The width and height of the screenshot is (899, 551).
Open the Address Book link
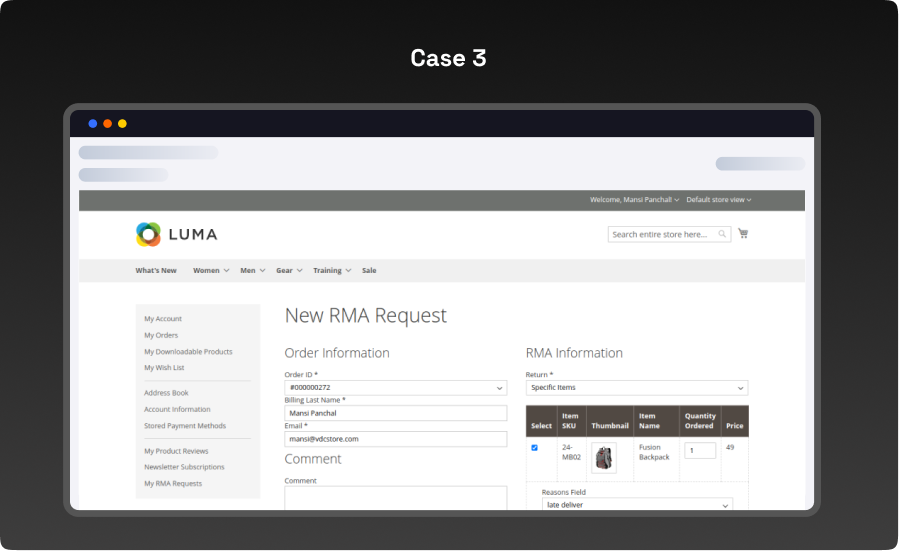[x=166, y=393]
